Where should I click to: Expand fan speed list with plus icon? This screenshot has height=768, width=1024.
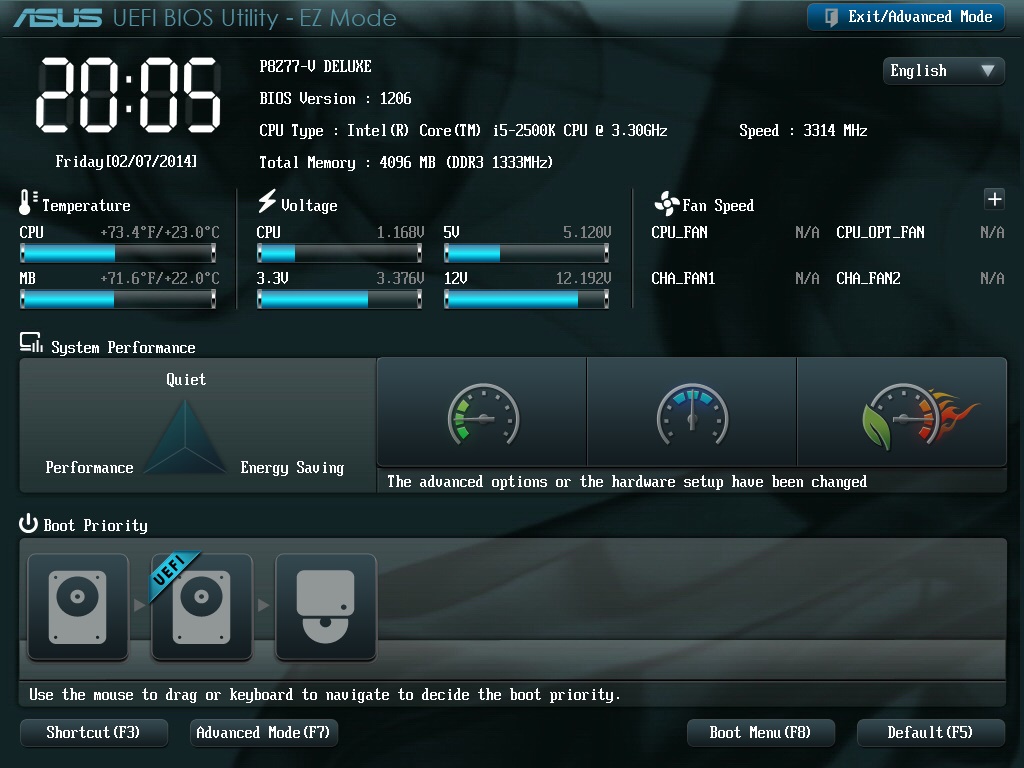click(x=994, y=199)
